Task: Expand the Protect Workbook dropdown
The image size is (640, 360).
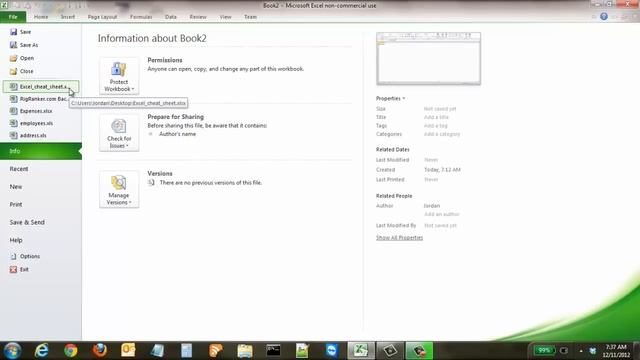Action: pos(119,76)
